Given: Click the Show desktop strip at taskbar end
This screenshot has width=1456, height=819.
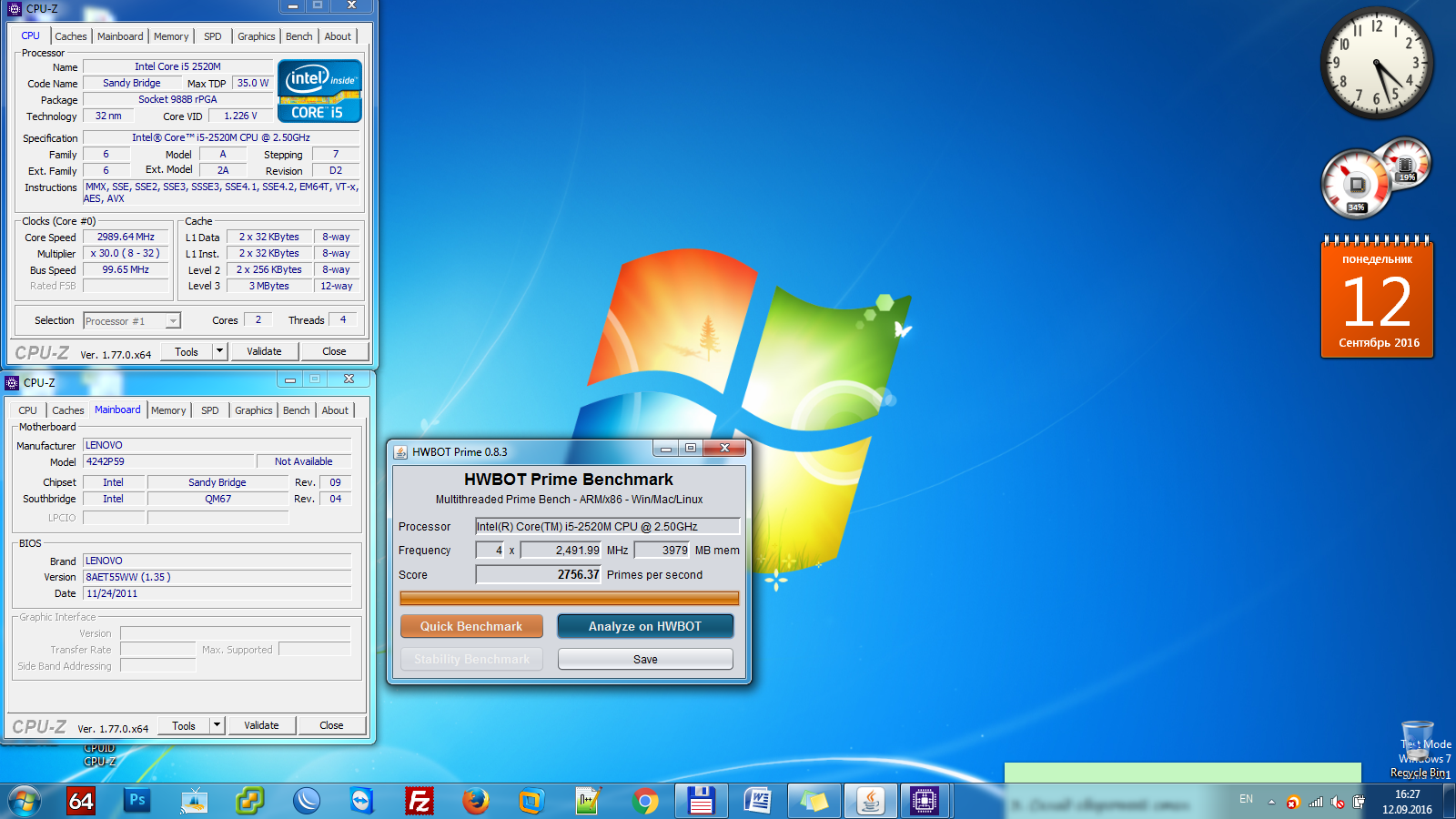Looking at the screenshot, I should tap(1450, 801).
